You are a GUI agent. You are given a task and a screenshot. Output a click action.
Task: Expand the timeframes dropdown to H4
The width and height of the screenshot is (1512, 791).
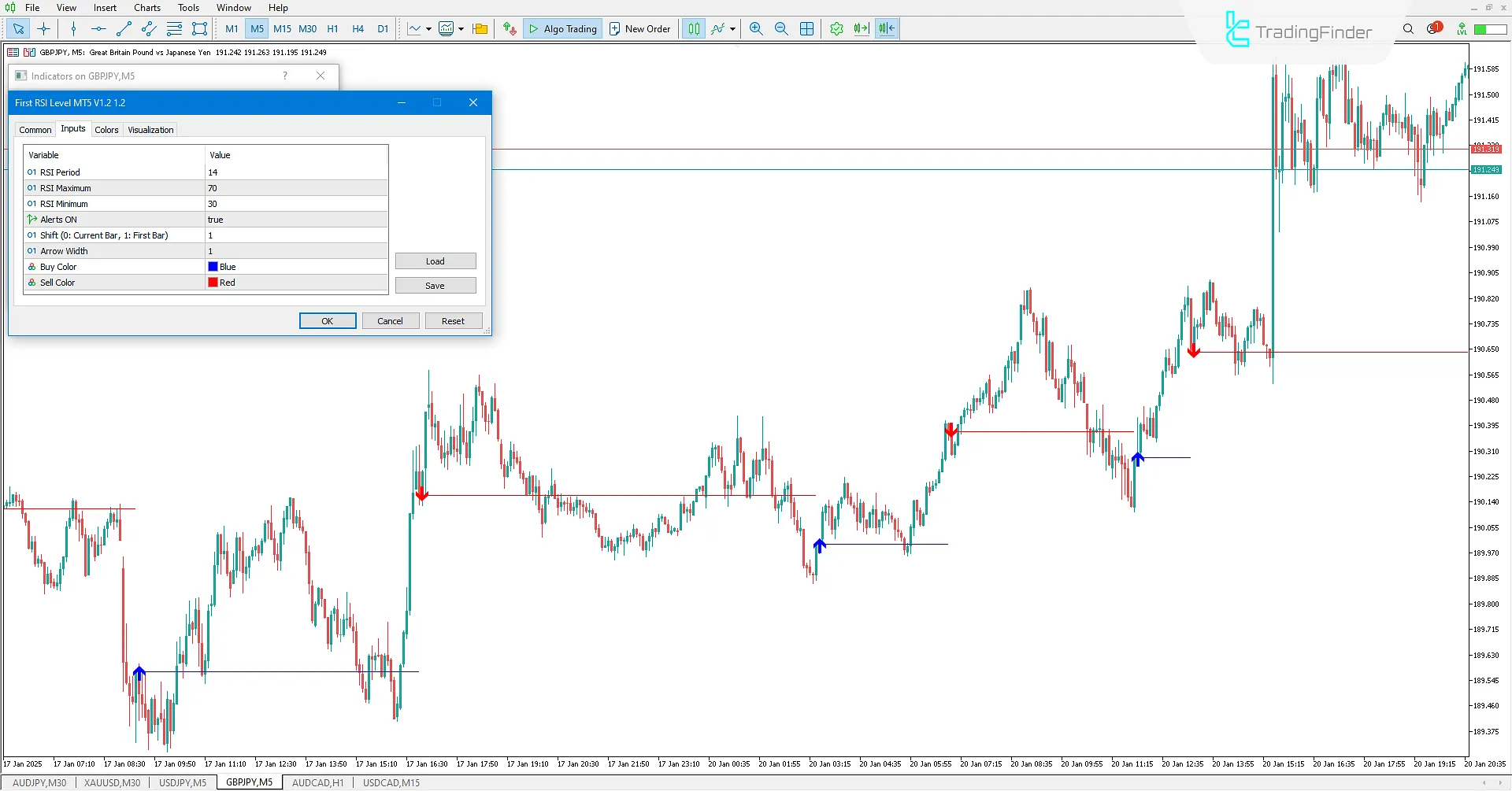[358, 28]
